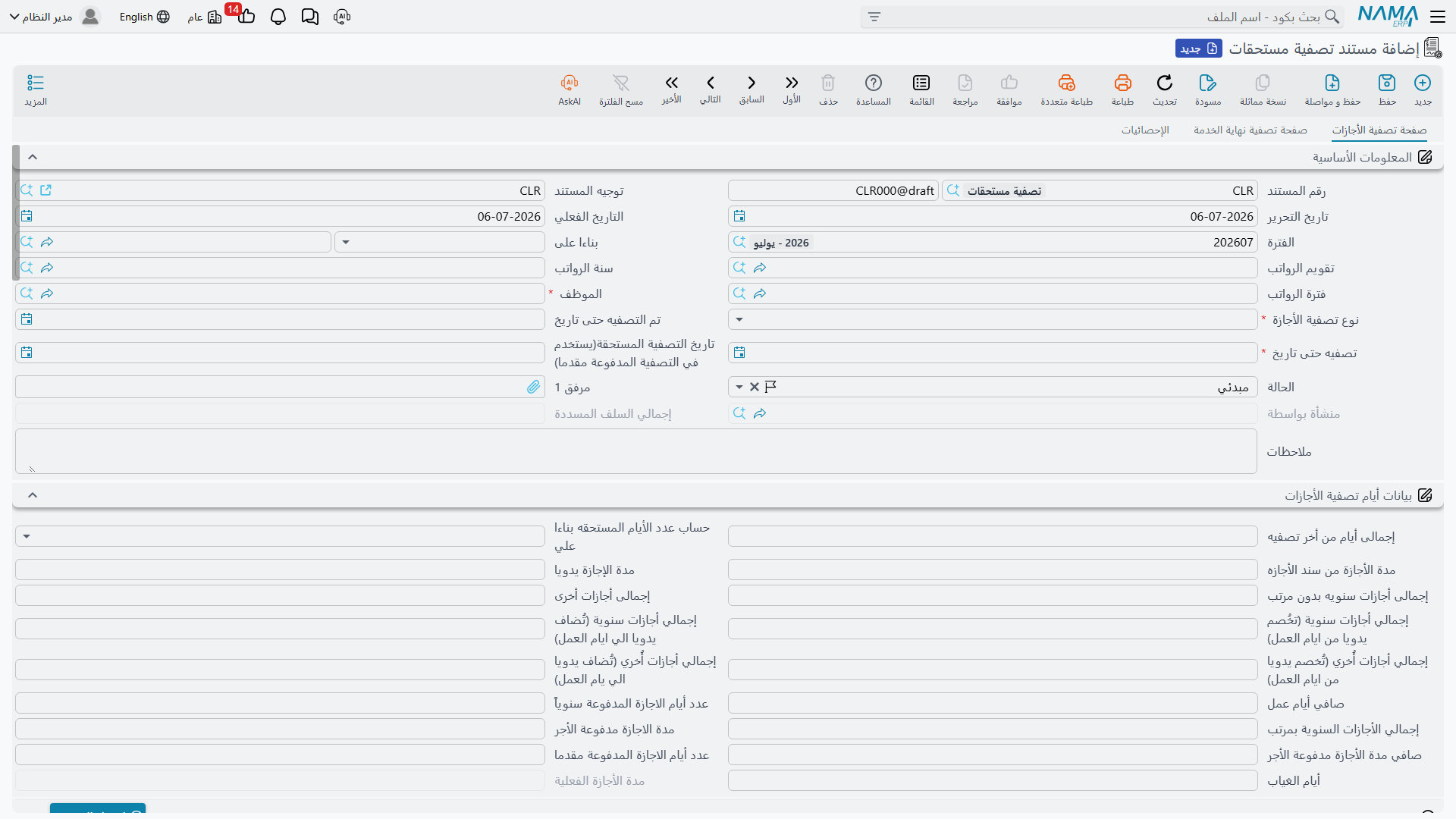Viewport: 1456px width, 819px height.
Task: Click the مراجعة (Review) toolbar icon
Action: click(965, 83)
